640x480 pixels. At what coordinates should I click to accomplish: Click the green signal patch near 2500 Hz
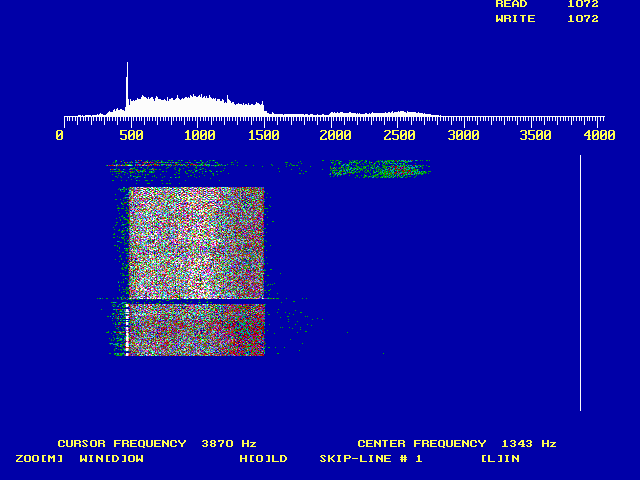tap(380, 169)
